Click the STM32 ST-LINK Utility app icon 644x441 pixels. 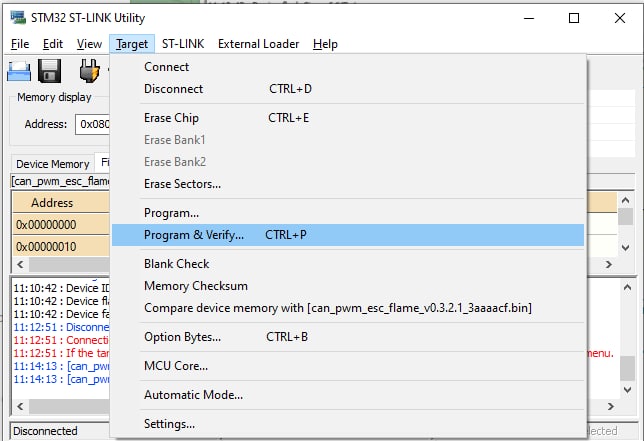(x=18, y=18)
